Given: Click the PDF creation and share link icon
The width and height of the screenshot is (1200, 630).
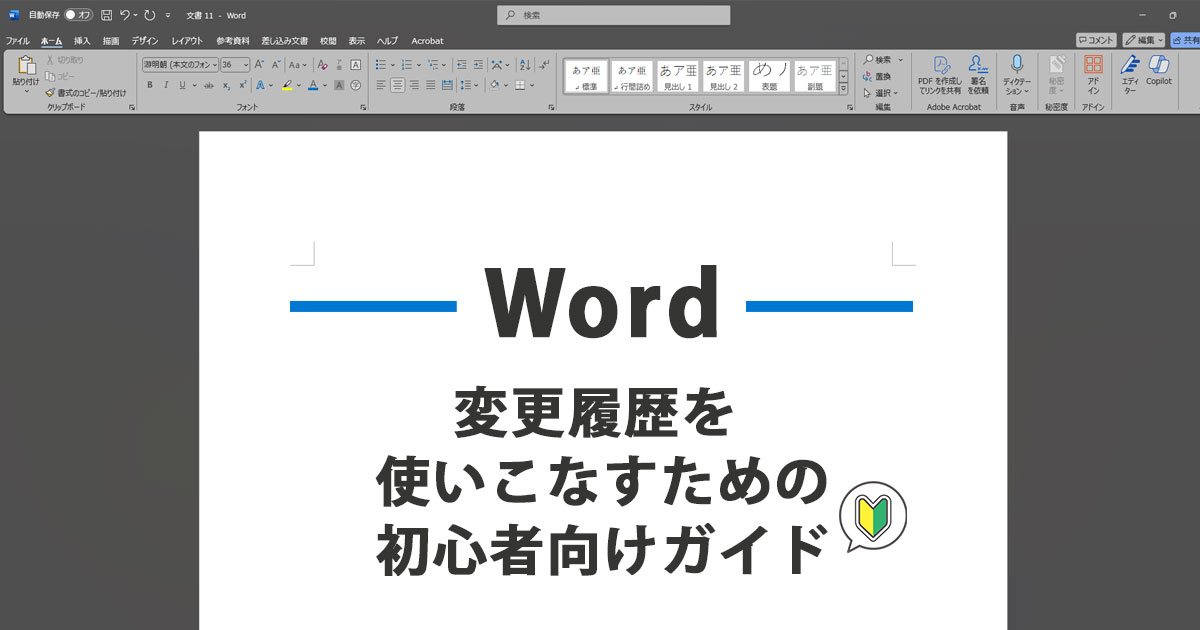Looking at the screenshot, I should point(940,70).
